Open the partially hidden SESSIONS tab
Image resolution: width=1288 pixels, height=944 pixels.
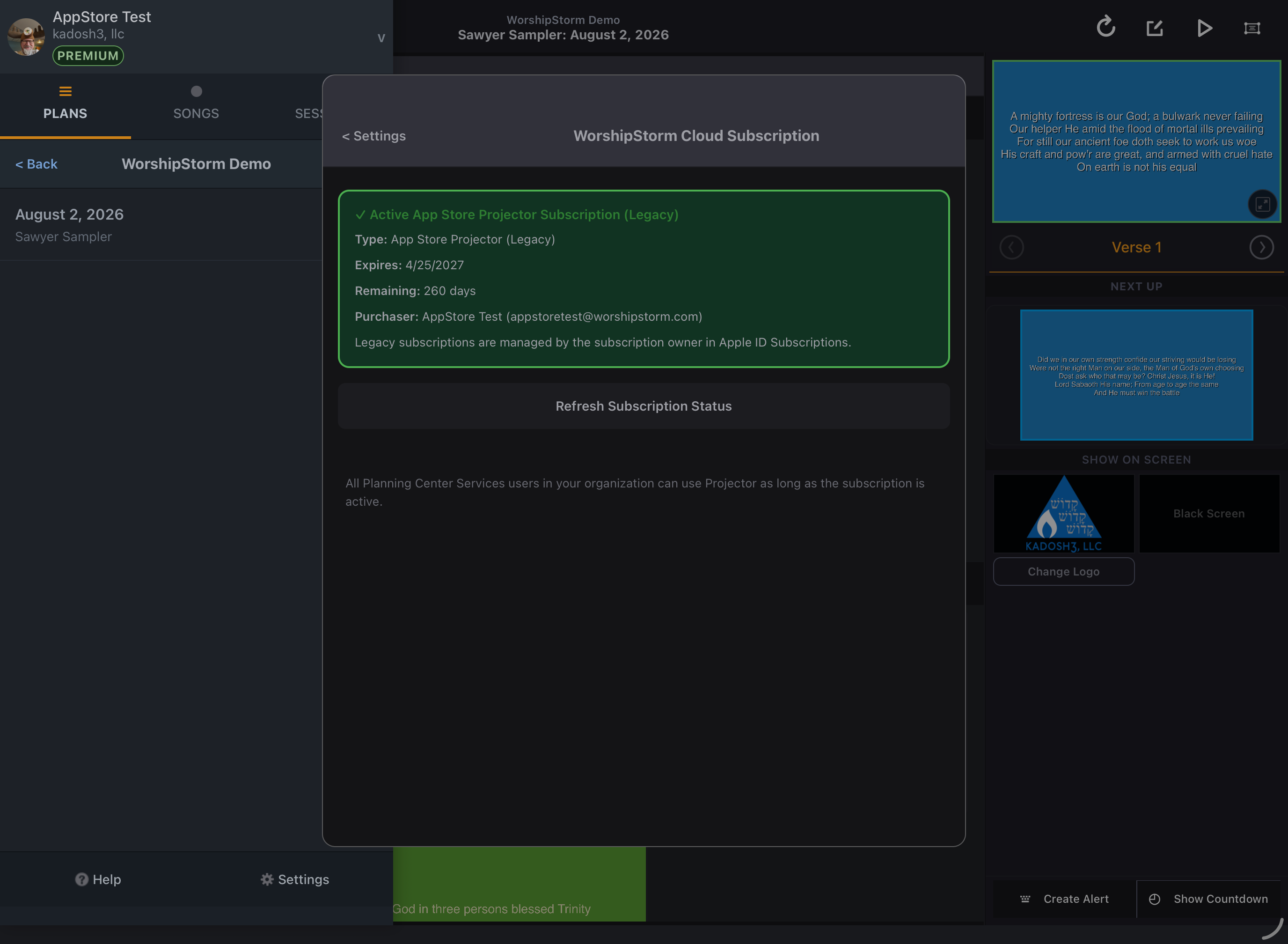308,113
